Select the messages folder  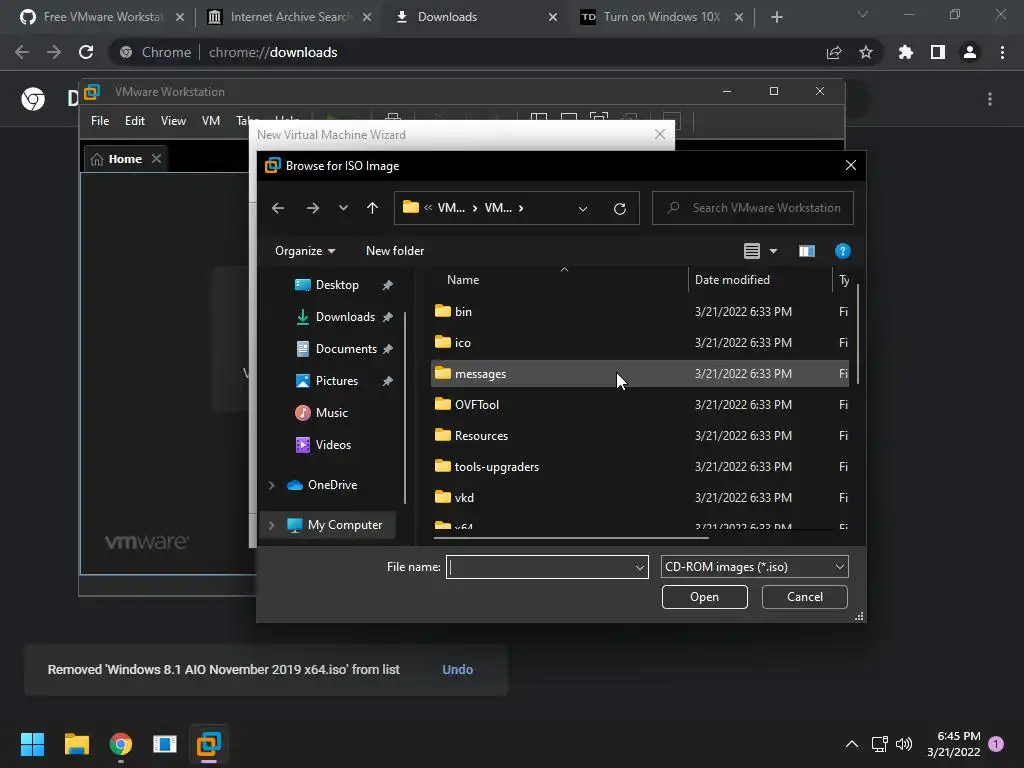click(x=639, y=374)
